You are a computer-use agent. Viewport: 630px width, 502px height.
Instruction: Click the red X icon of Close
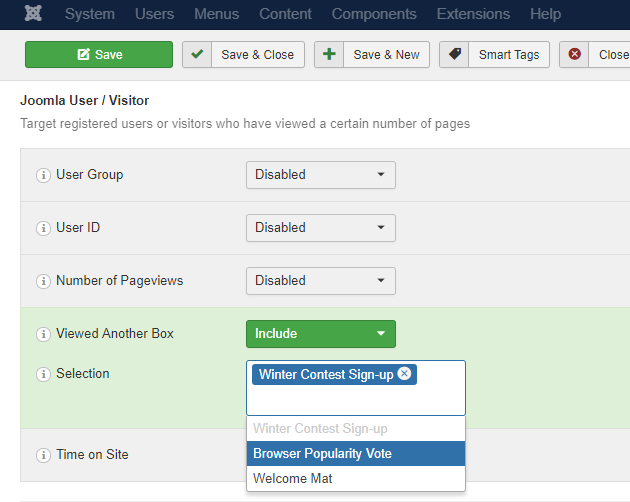(575, 54)
